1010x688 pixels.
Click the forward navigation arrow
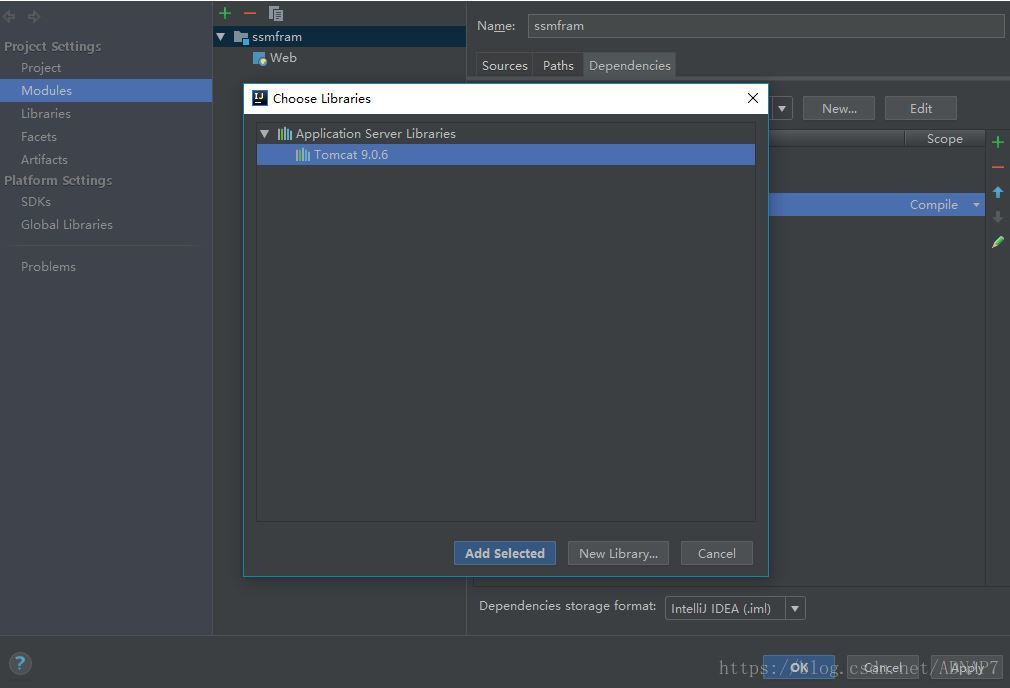(x=34, y=16)
